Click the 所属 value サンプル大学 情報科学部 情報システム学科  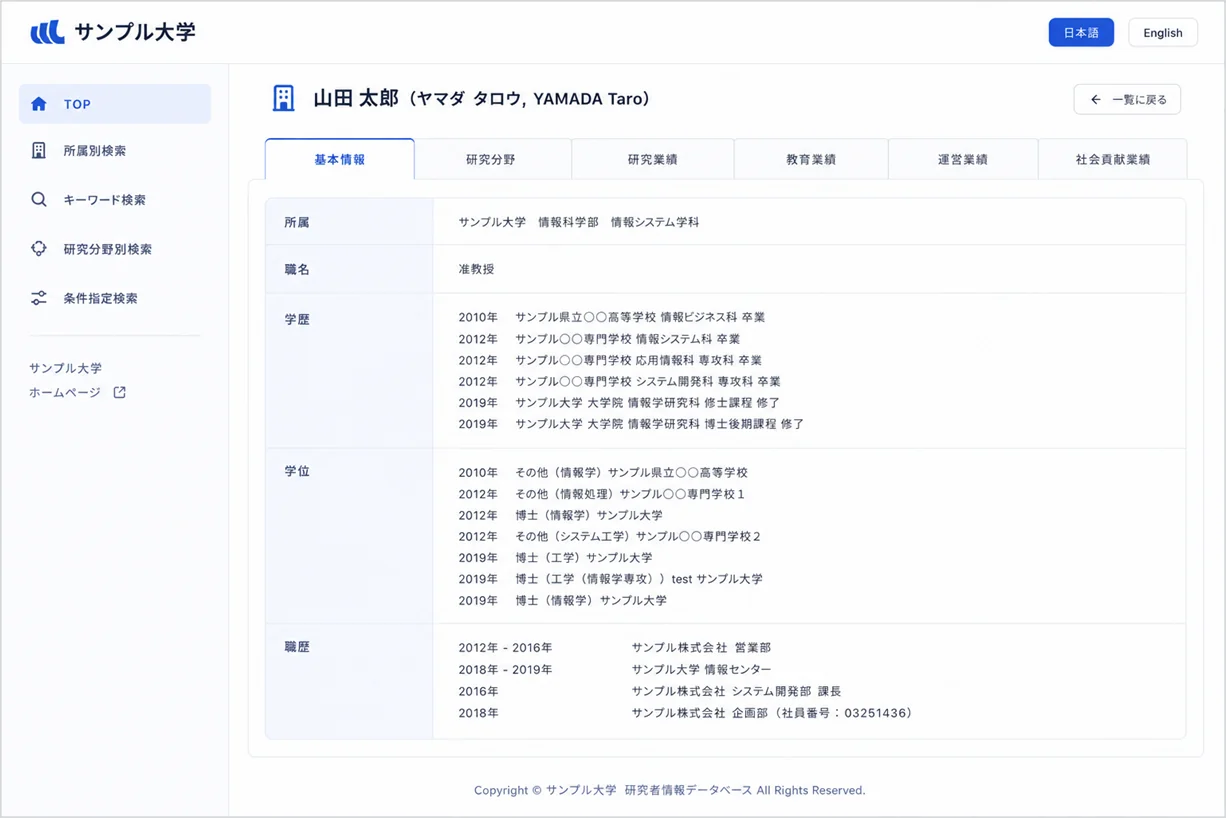pyautogui.click(x=579, y=222)
